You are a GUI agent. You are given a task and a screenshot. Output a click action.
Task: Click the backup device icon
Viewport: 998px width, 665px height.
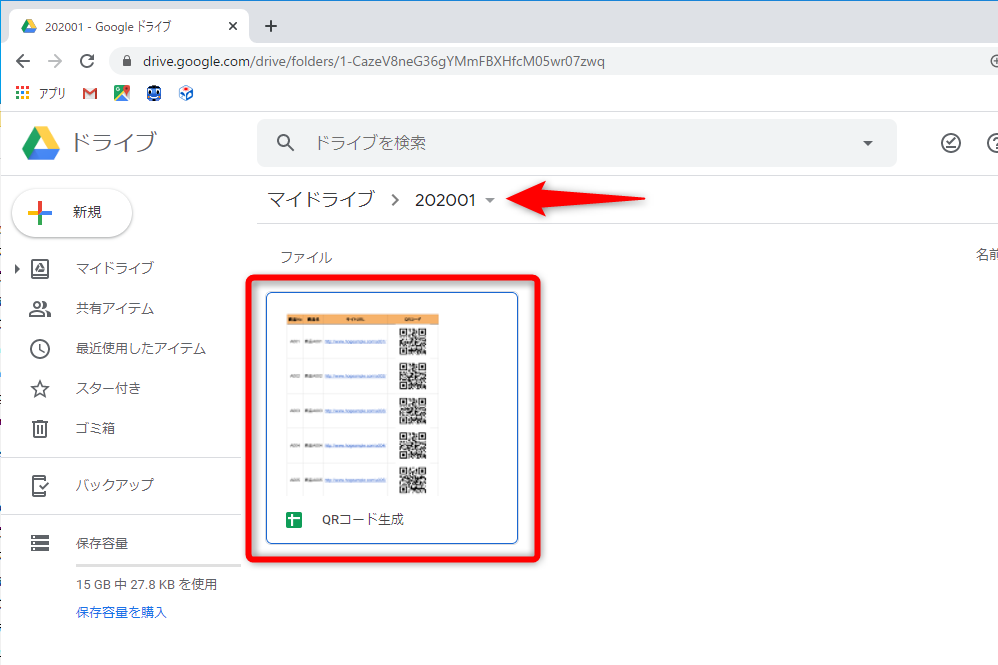pos(40,486)
